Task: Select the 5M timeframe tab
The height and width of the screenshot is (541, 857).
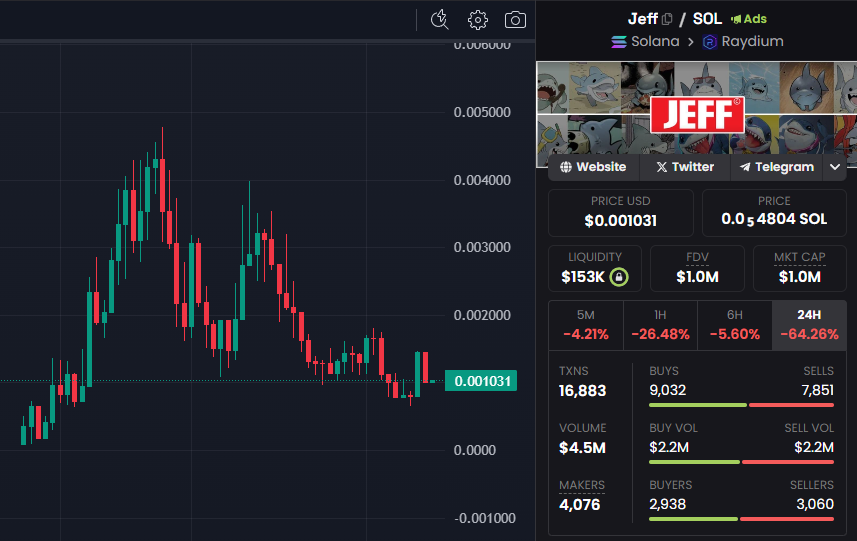Action: tap(585, 325)
